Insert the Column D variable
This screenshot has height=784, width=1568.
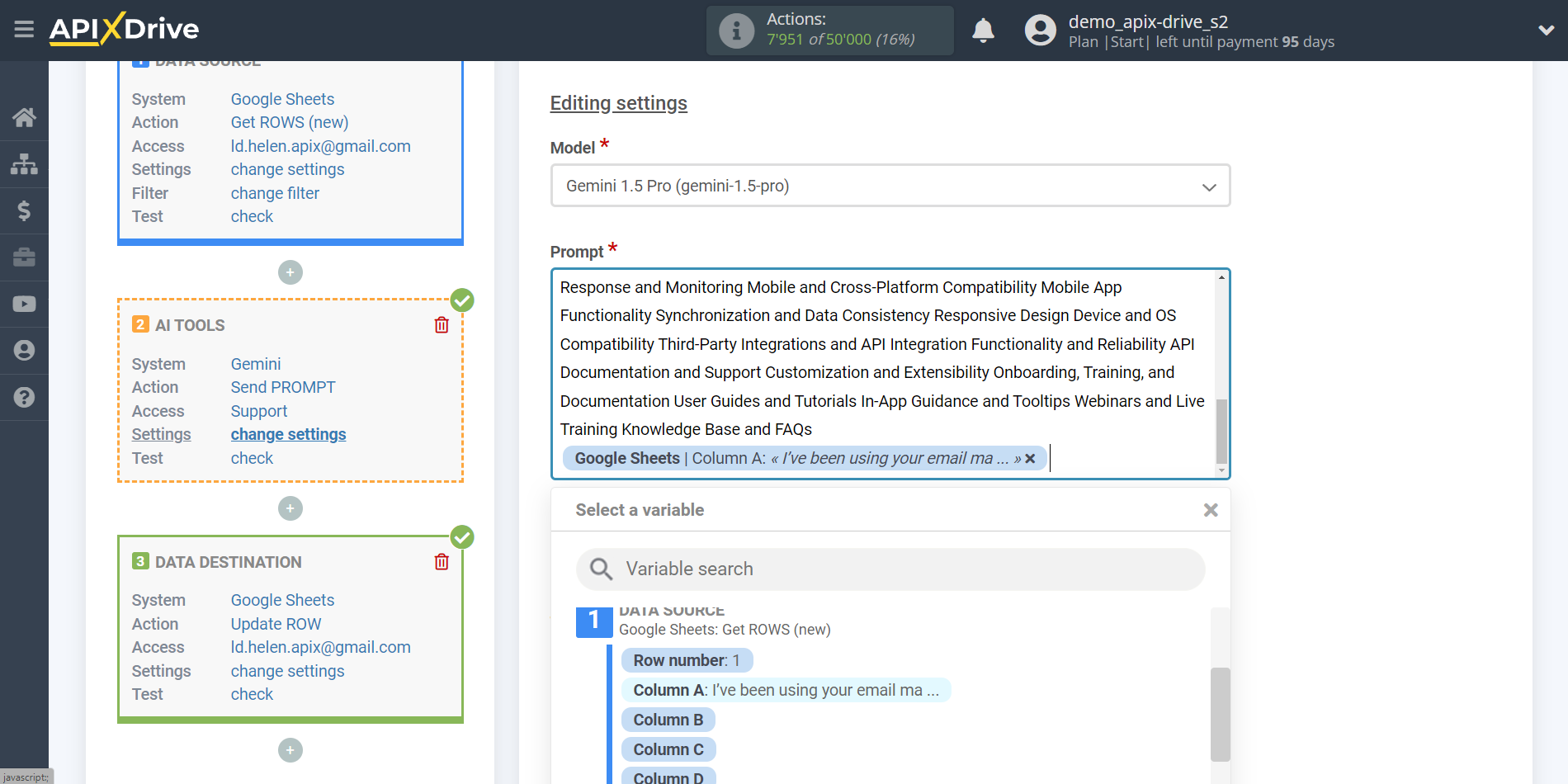(668, 777)
